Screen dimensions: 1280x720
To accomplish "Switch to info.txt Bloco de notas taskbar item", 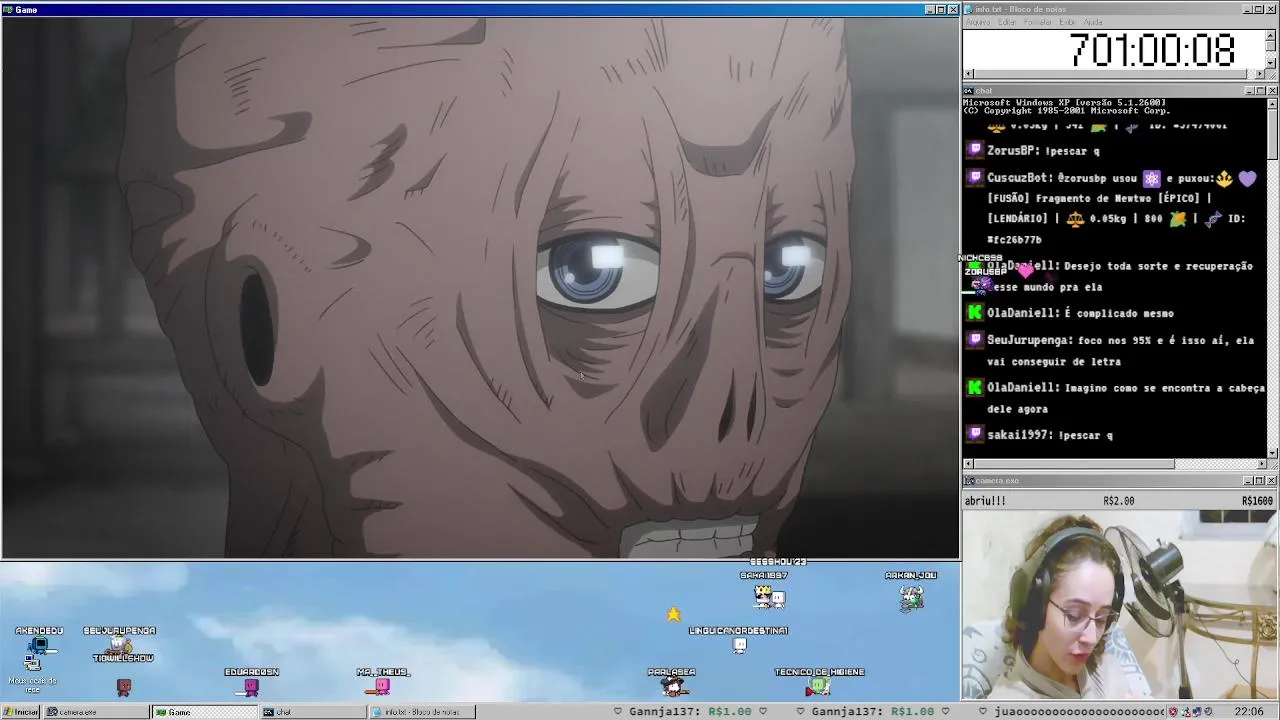I will [x=422, y=712].
